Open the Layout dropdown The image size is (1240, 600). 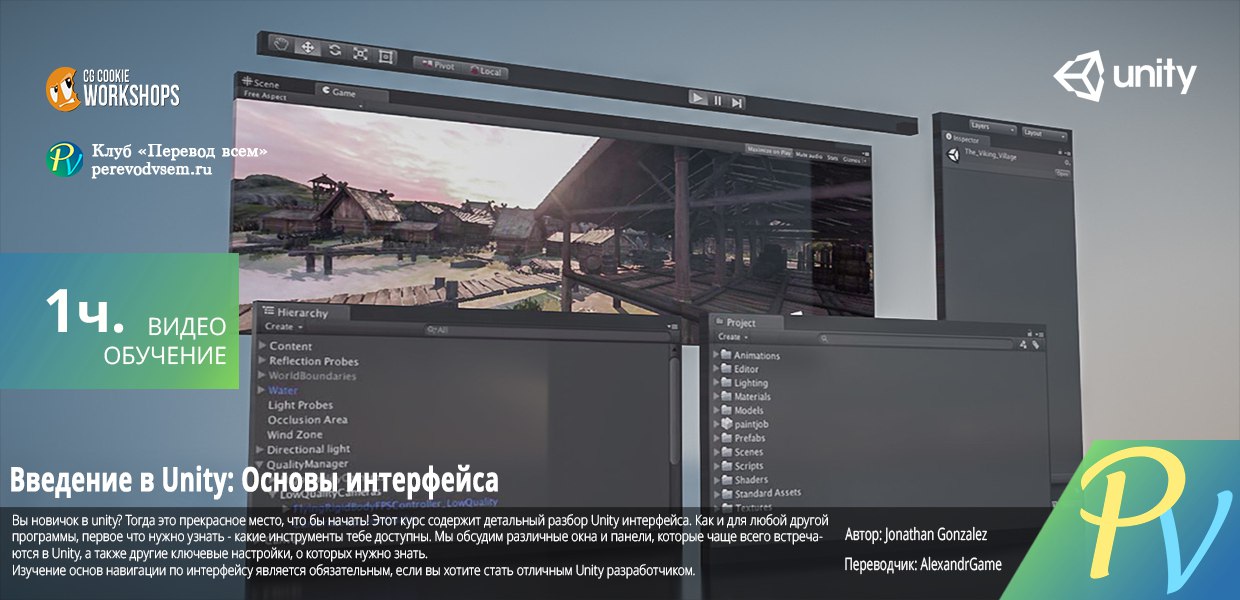[1044, 133]
